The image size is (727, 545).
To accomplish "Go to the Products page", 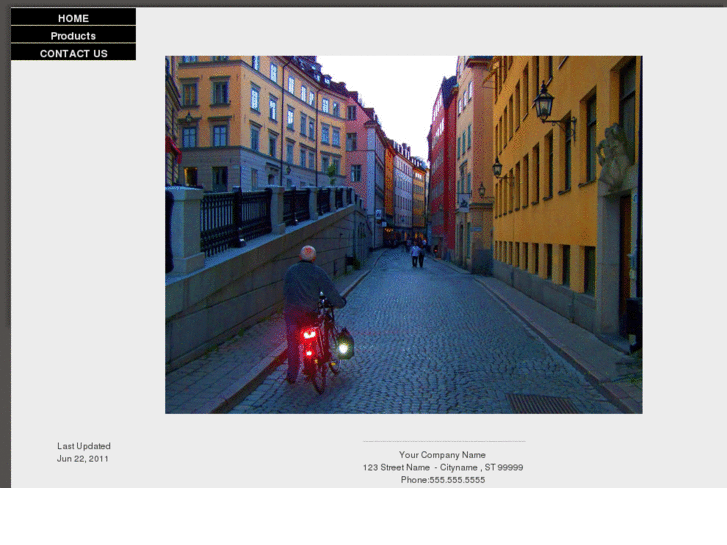I will pyautogui.click(x=73, y=36).
